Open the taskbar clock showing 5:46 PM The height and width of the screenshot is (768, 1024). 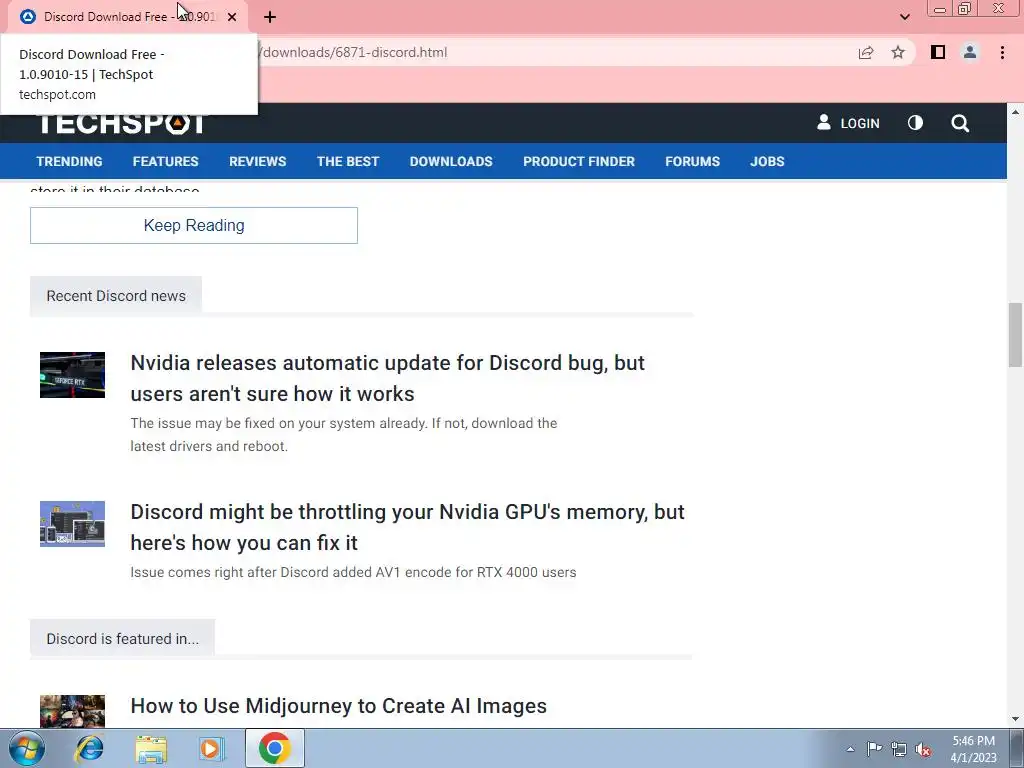point(973,749)
